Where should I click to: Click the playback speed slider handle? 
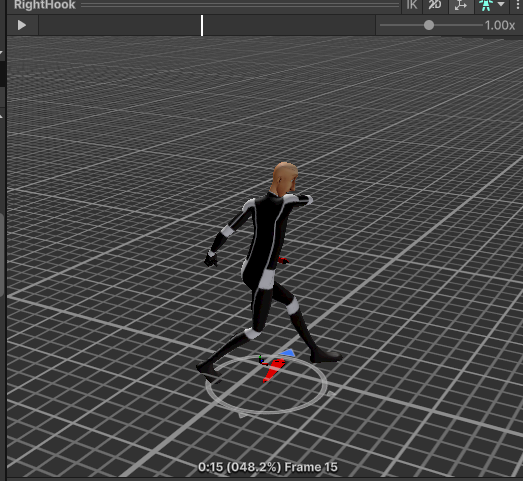point(429,25)
